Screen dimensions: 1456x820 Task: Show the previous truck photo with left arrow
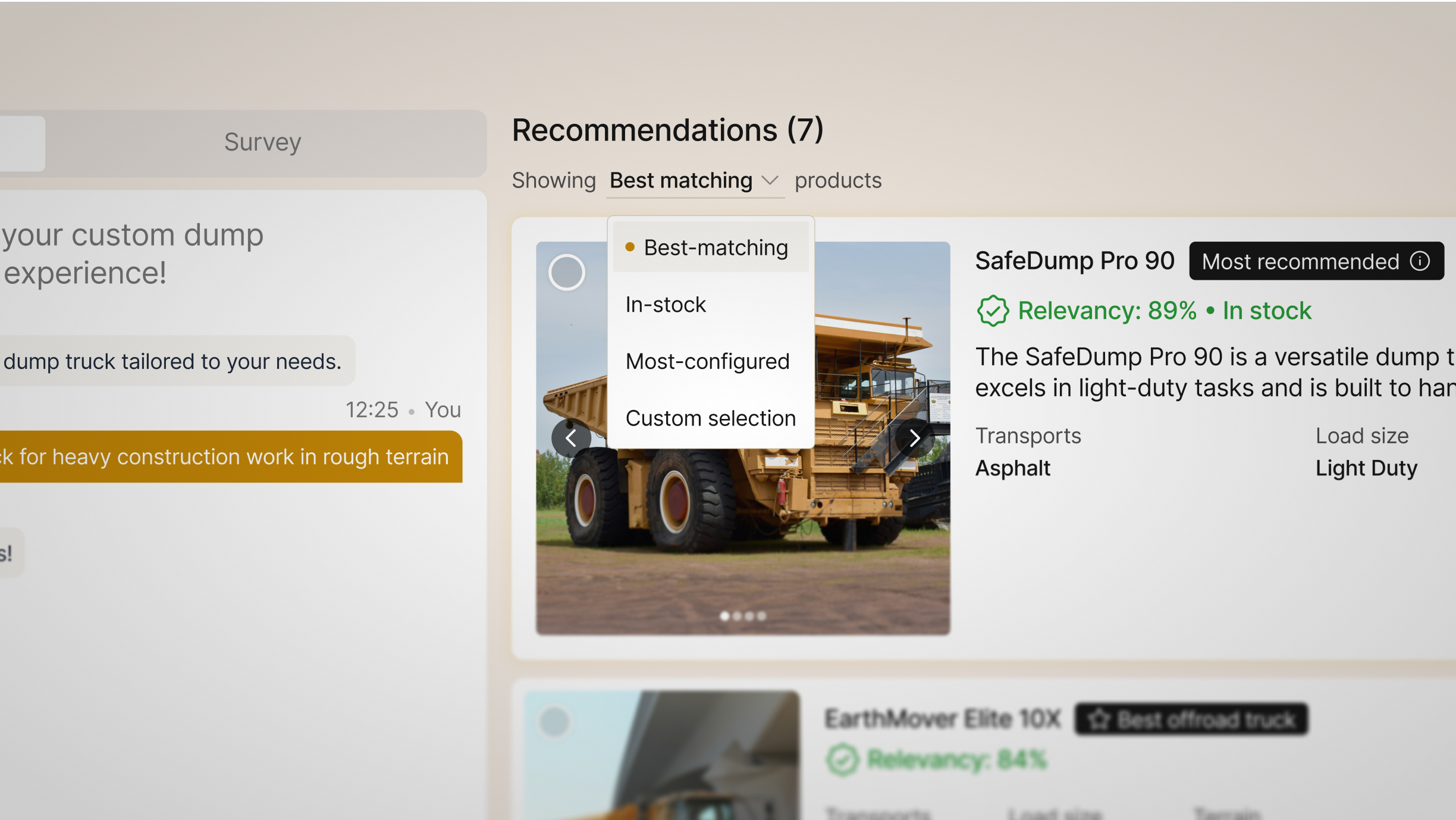pyautogui.click(x=571, y=439)
